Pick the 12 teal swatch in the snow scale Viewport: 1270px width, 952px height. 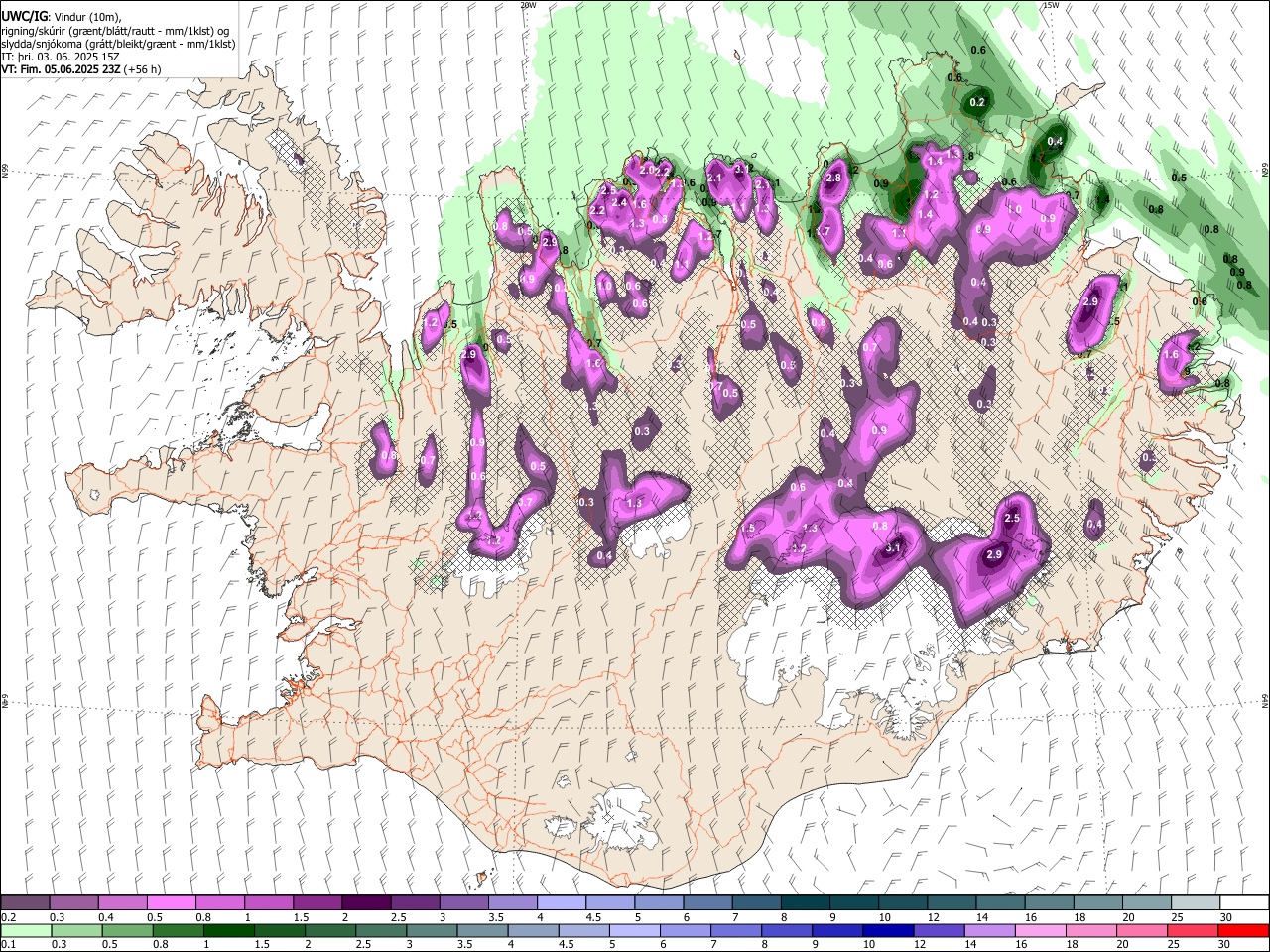(x=951, y=903)
